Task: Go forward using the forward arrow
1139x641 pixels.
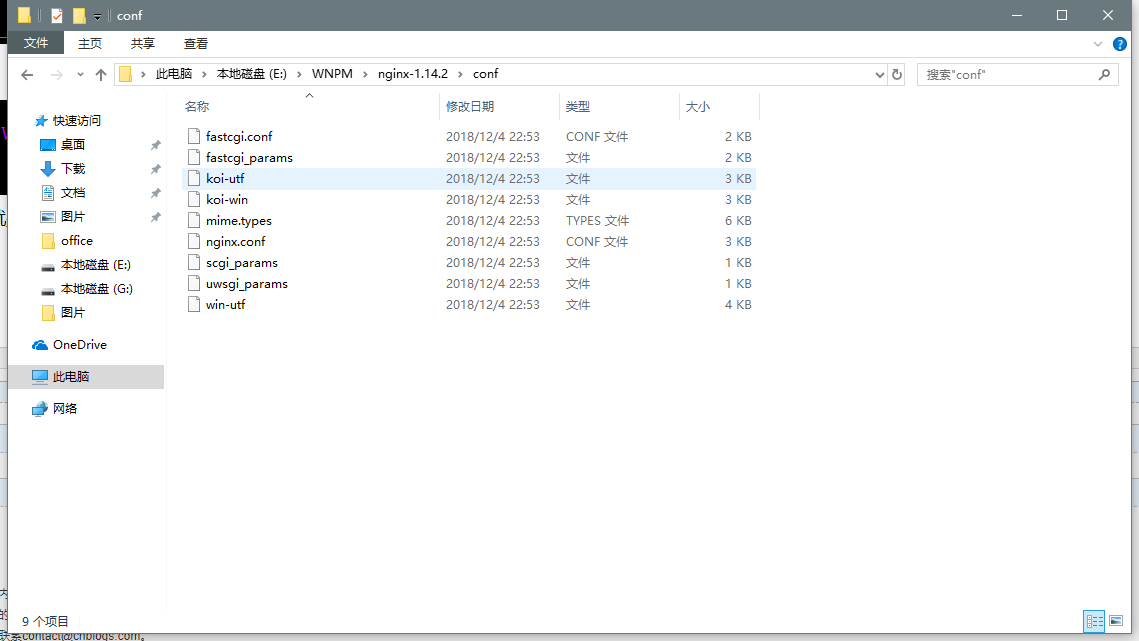Action: pyautogui.click(x=57, y=74)
